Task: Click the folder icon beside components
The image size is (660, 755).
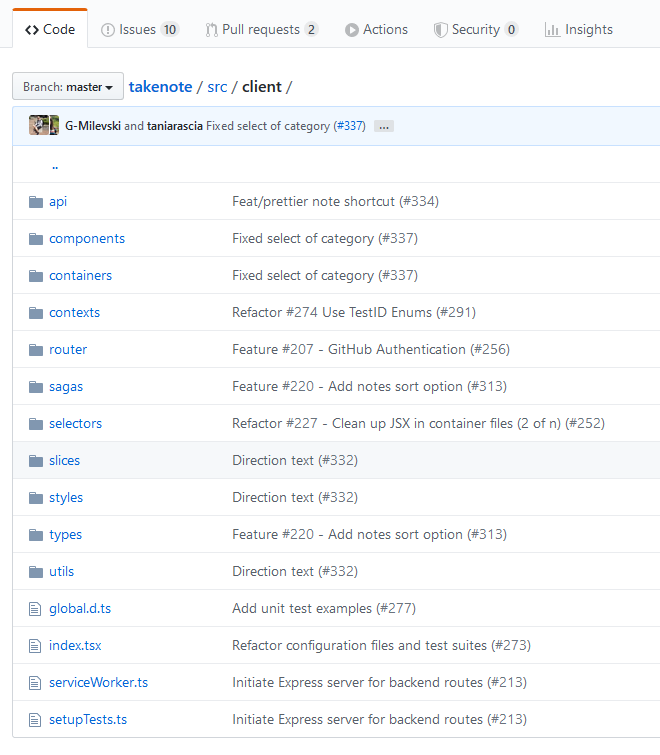Action: coord(36,239)
